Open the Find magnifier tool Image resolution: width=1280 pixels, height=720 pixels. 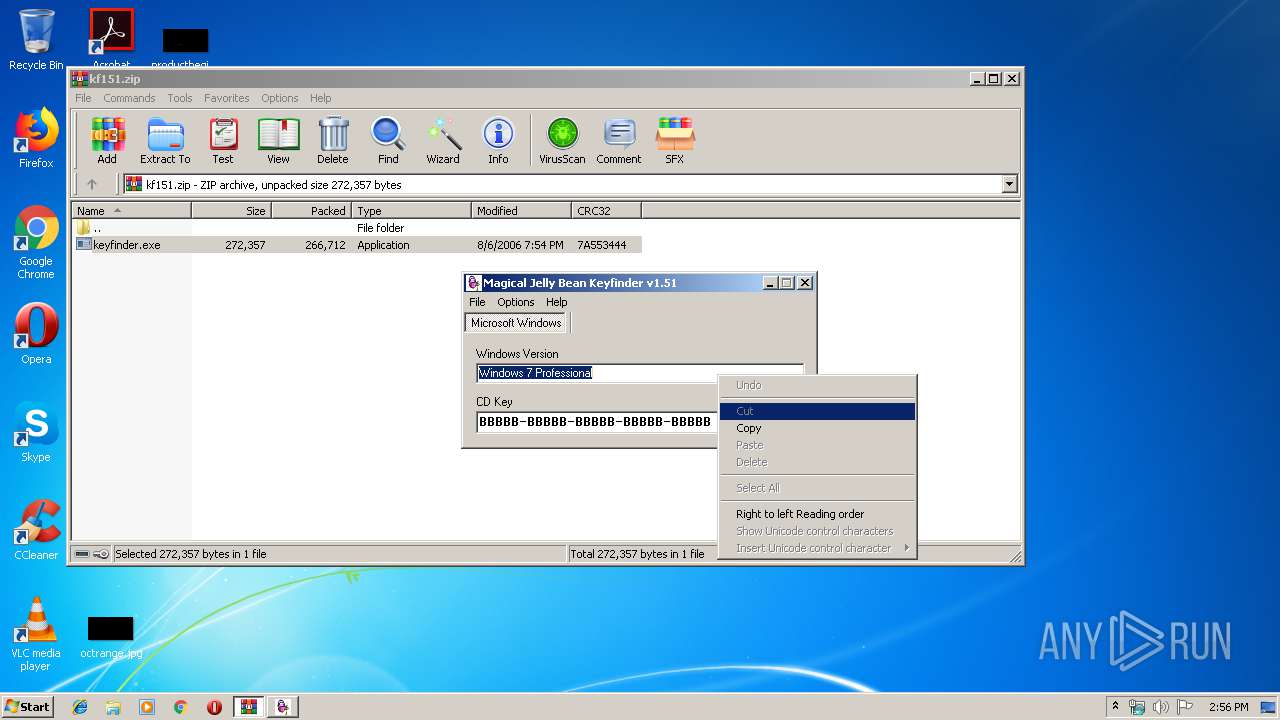tap(388, 140)
